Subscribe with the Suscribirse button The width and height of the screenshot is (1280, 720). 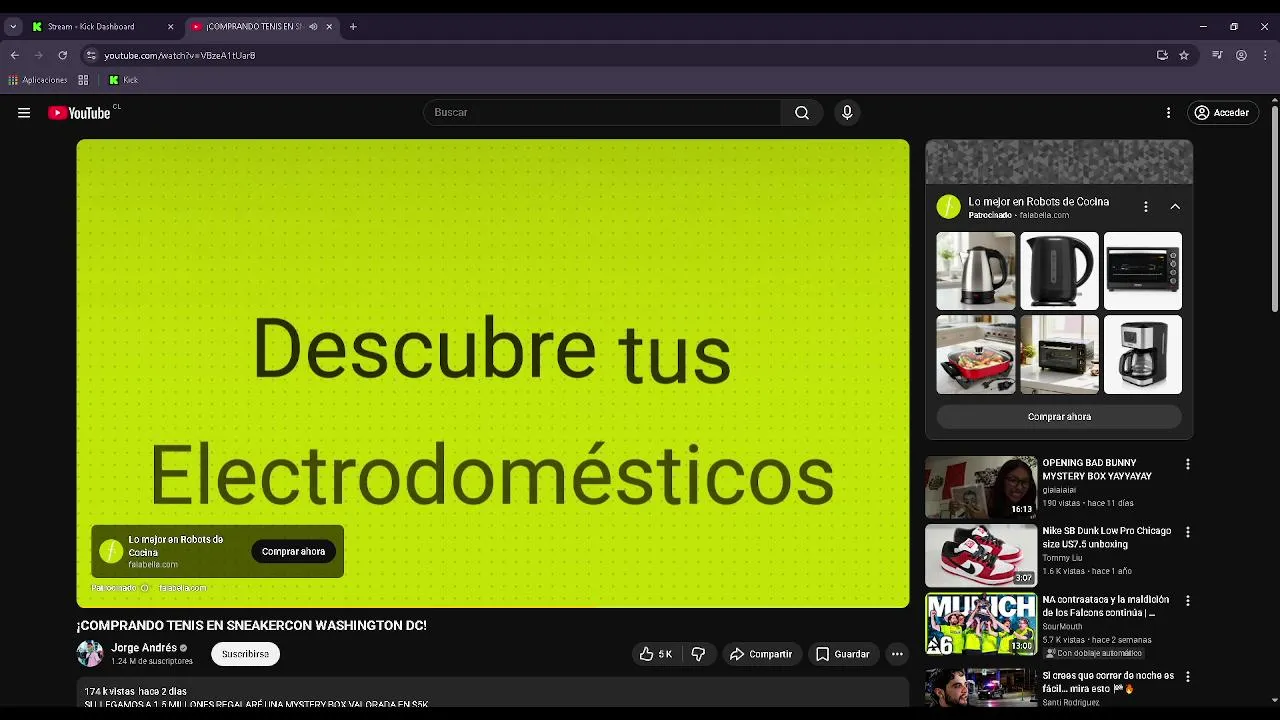[x=245, y=654]
